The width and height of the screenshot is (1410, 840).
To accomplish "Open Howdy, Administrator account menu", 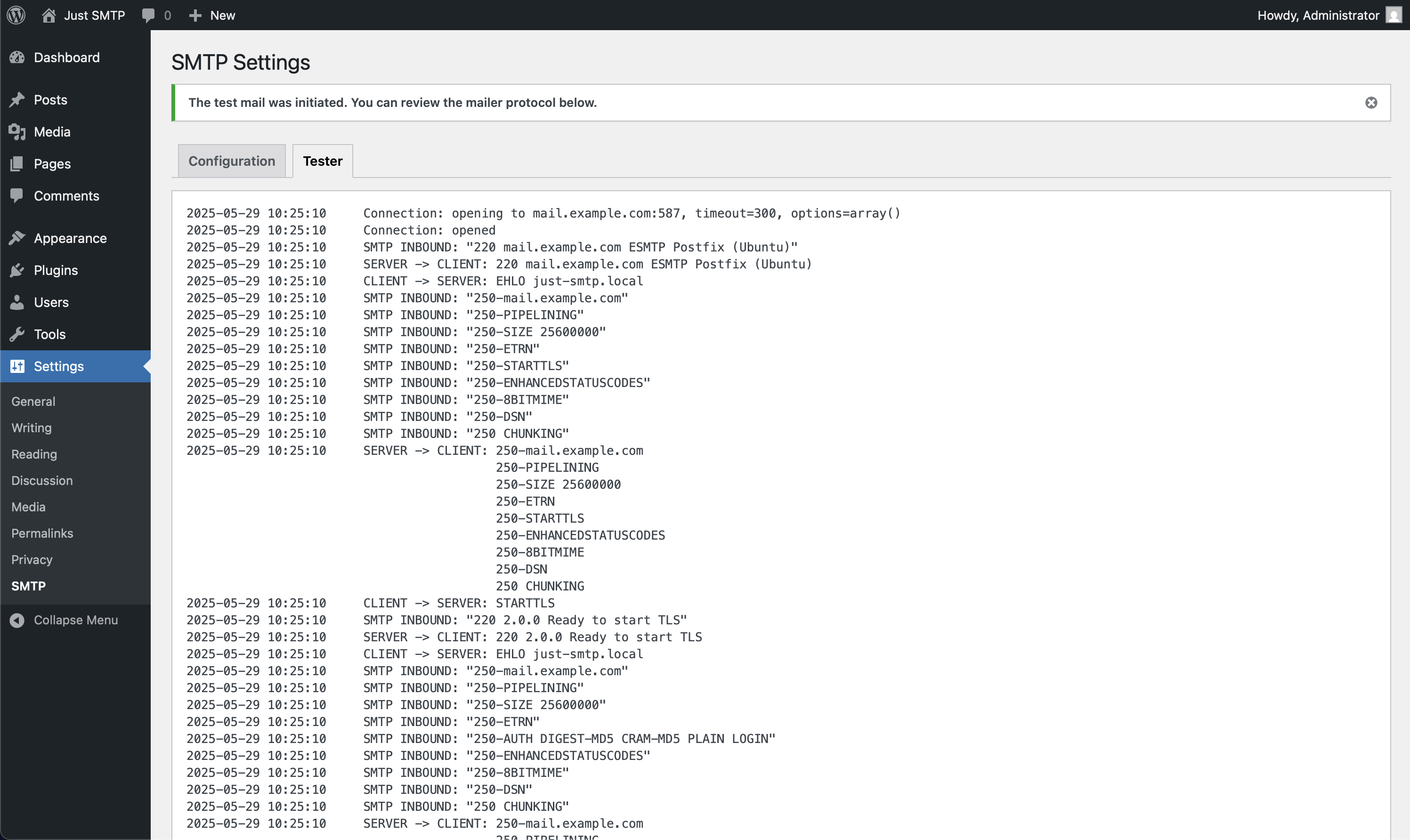I will [x=1318, y=15].
